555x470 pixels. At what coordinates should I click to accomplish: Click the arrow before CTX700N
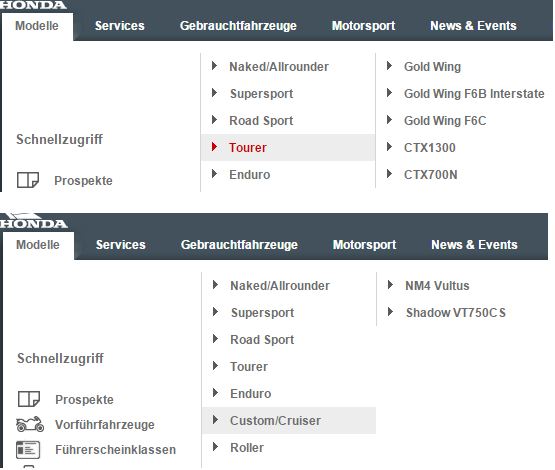tap(389, 173)
